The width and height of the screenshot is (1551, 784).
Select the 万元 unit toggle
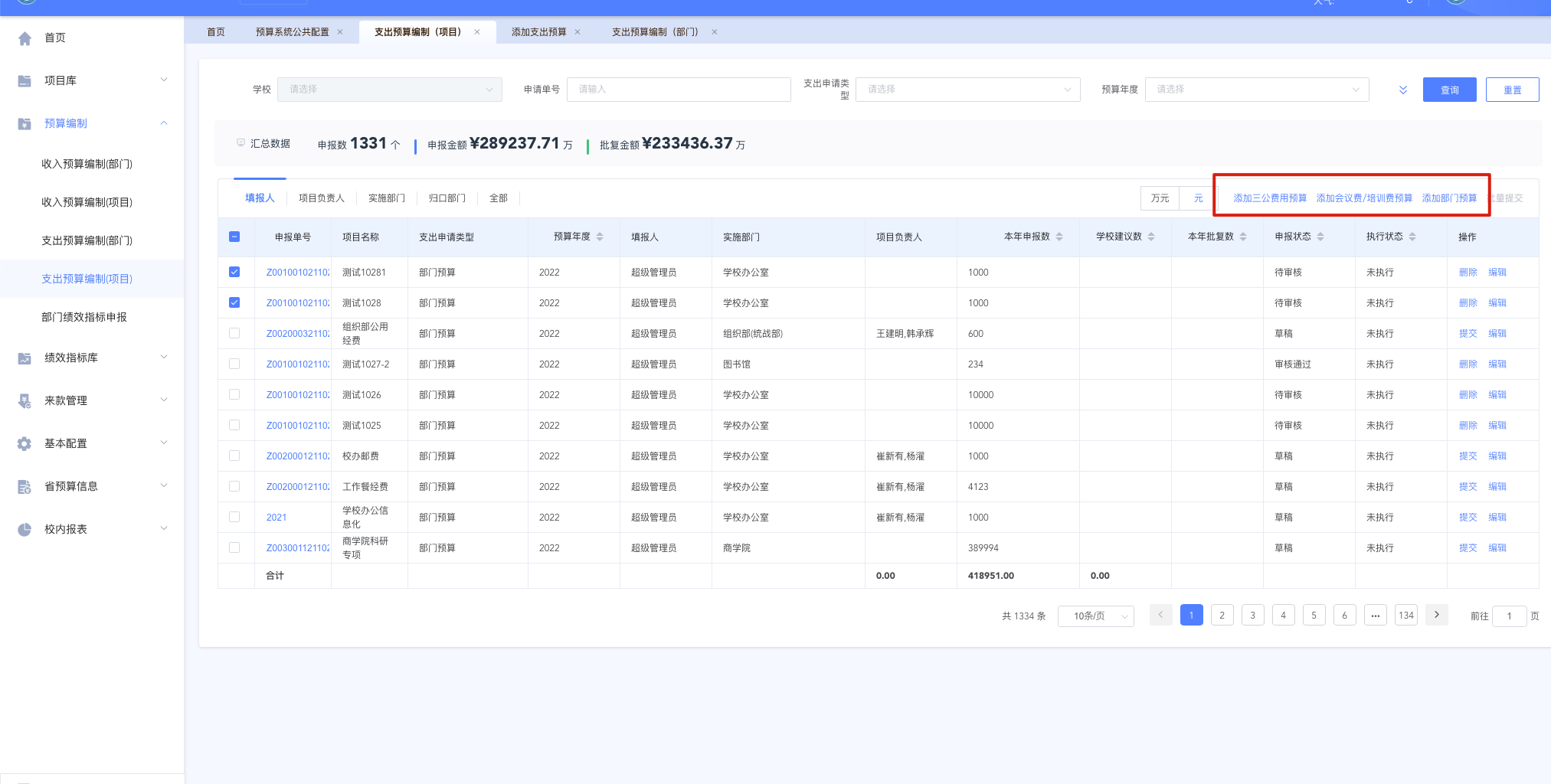pos(1160,198)
